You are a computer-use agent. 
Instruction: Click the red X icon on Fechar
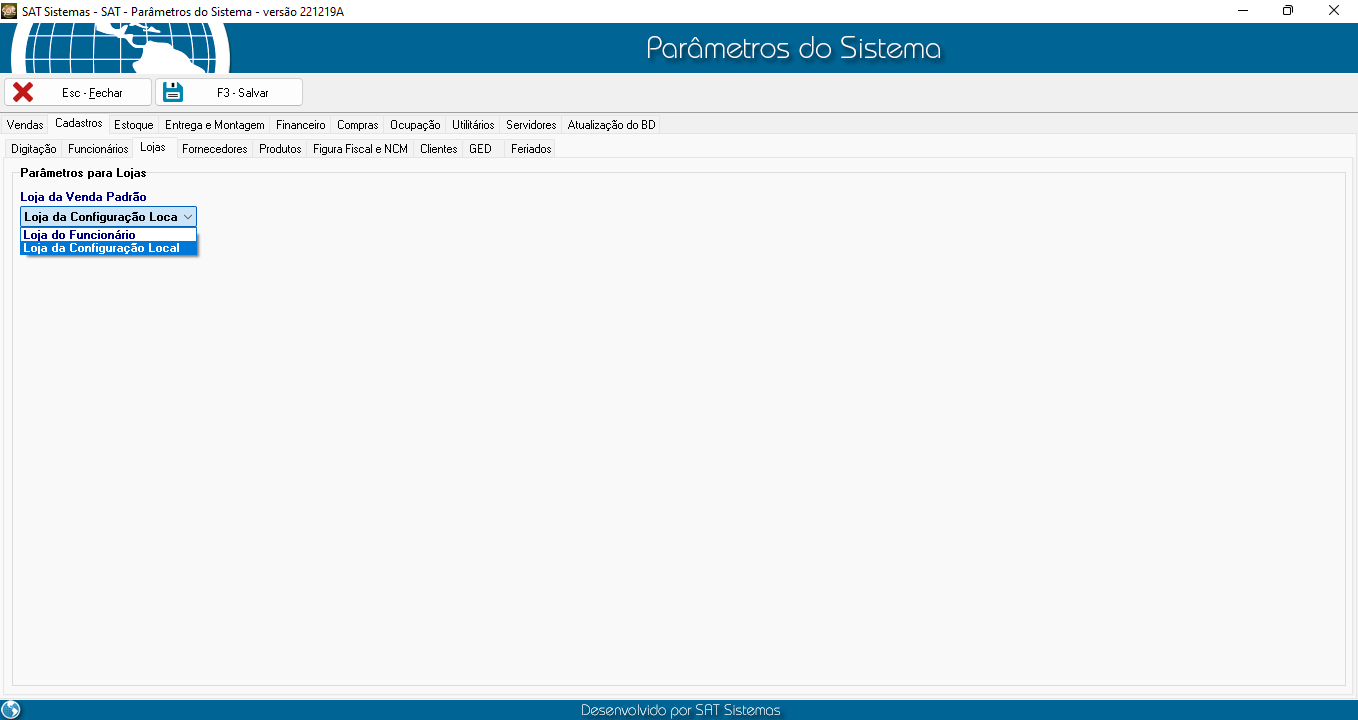pyautogui.click(x=23, y=92)
